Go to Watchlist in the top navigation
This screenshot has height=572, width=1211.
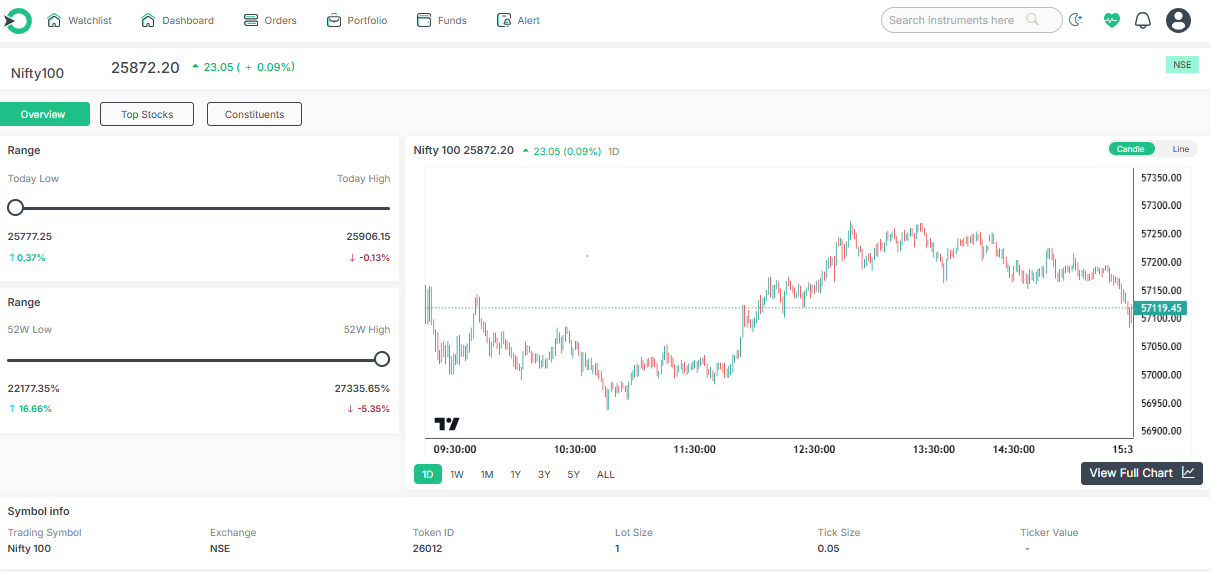(x=80, y=20)
